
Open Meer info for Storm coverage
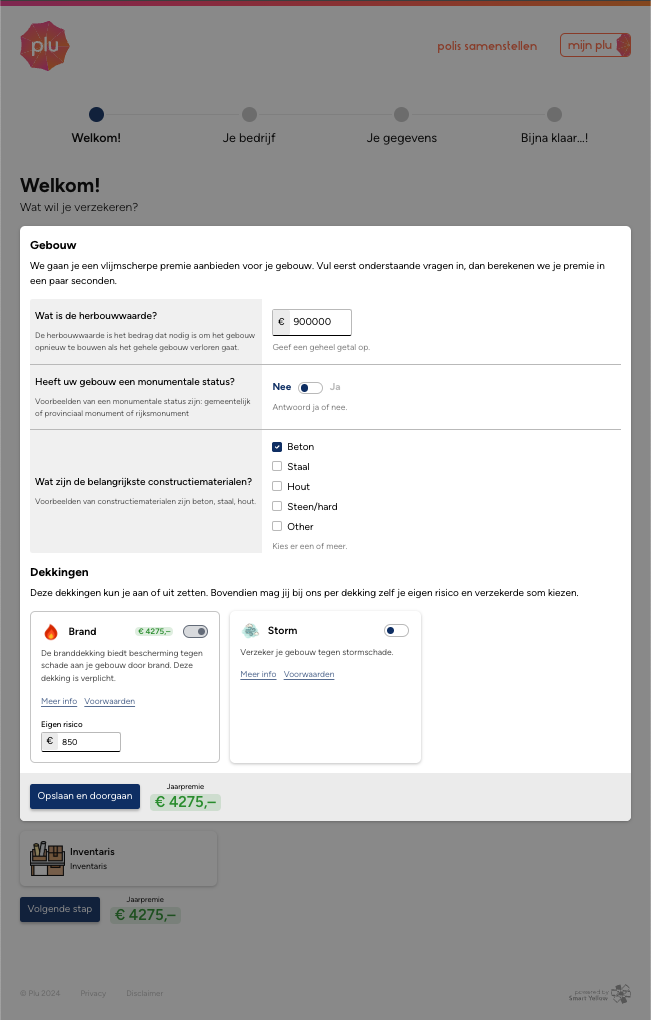[258, 674]
